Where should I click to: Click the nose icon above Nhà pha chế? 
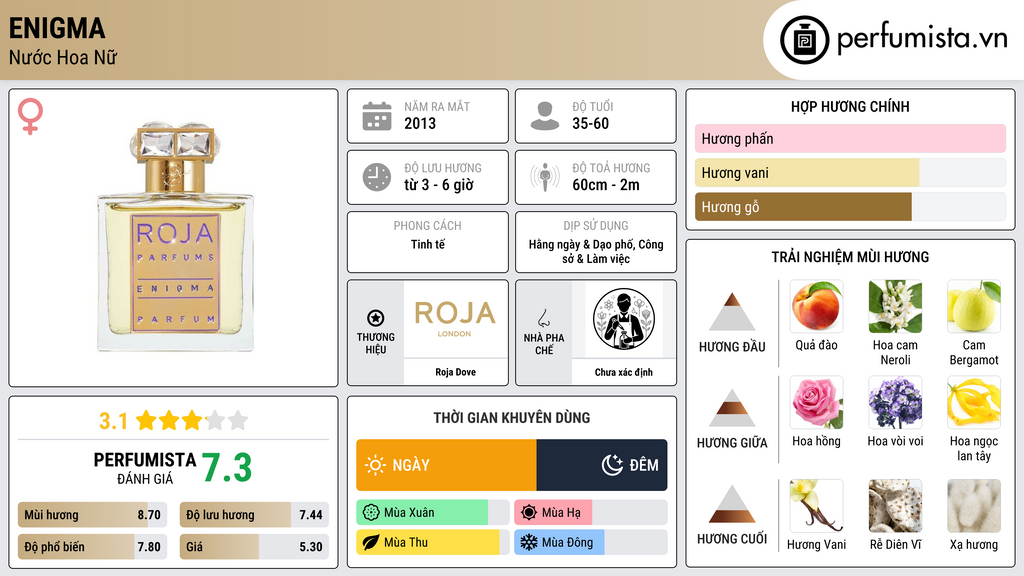tap(543, 318)
